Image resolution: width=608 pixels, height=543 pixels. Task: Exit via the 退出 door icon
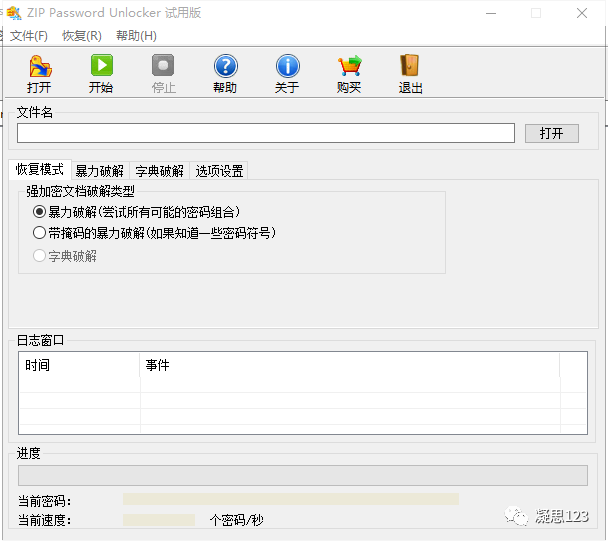tap(410, 73)
